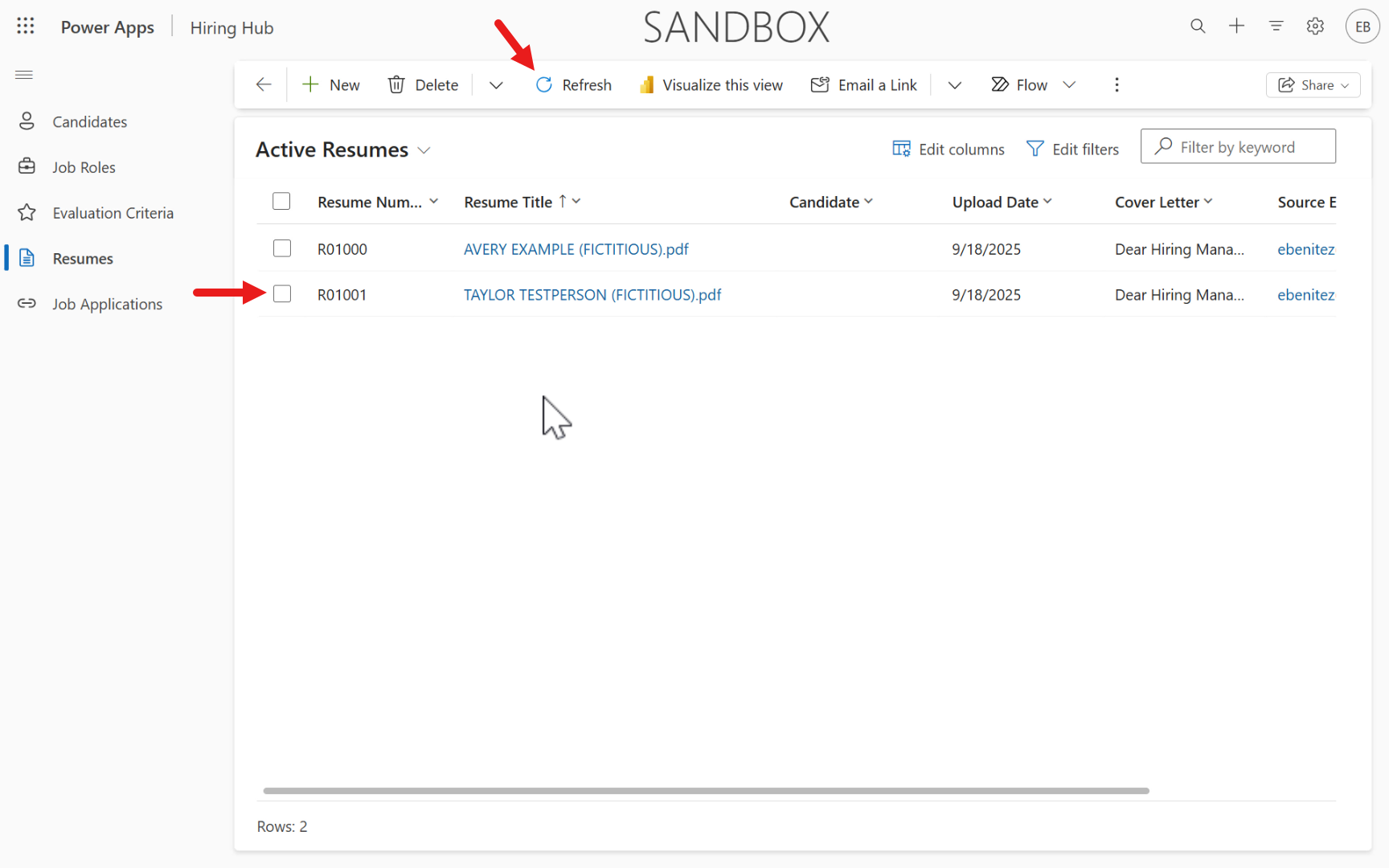Navigate to Candidates in sidebar
This screenshot has height=868, width=1389.
89,122
